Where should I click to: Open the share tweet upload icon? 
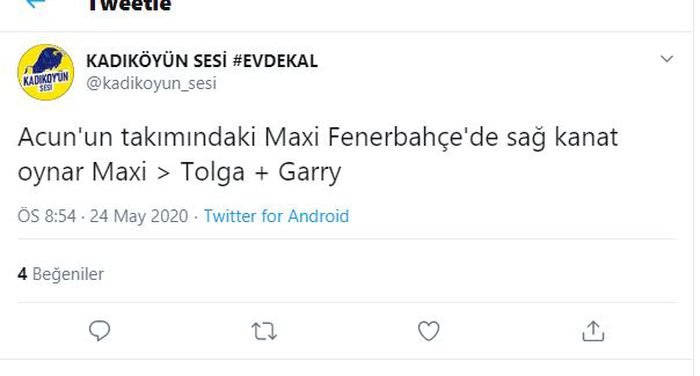[x=593, y=331]
